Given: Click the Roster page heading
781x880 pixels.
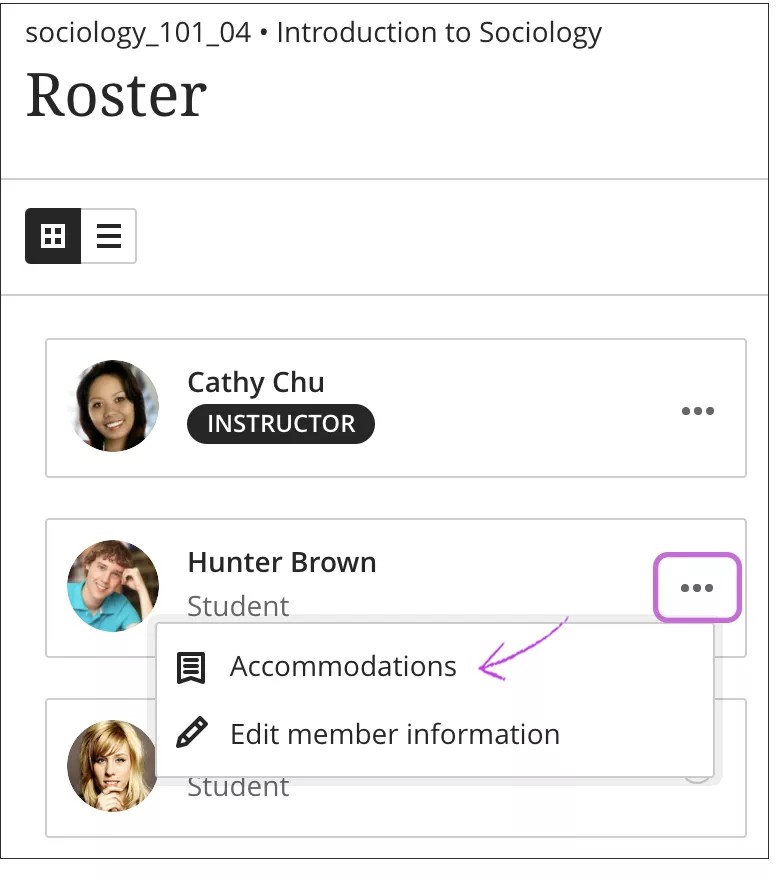Looking at the screenshot, I should (x=116, y=95).
